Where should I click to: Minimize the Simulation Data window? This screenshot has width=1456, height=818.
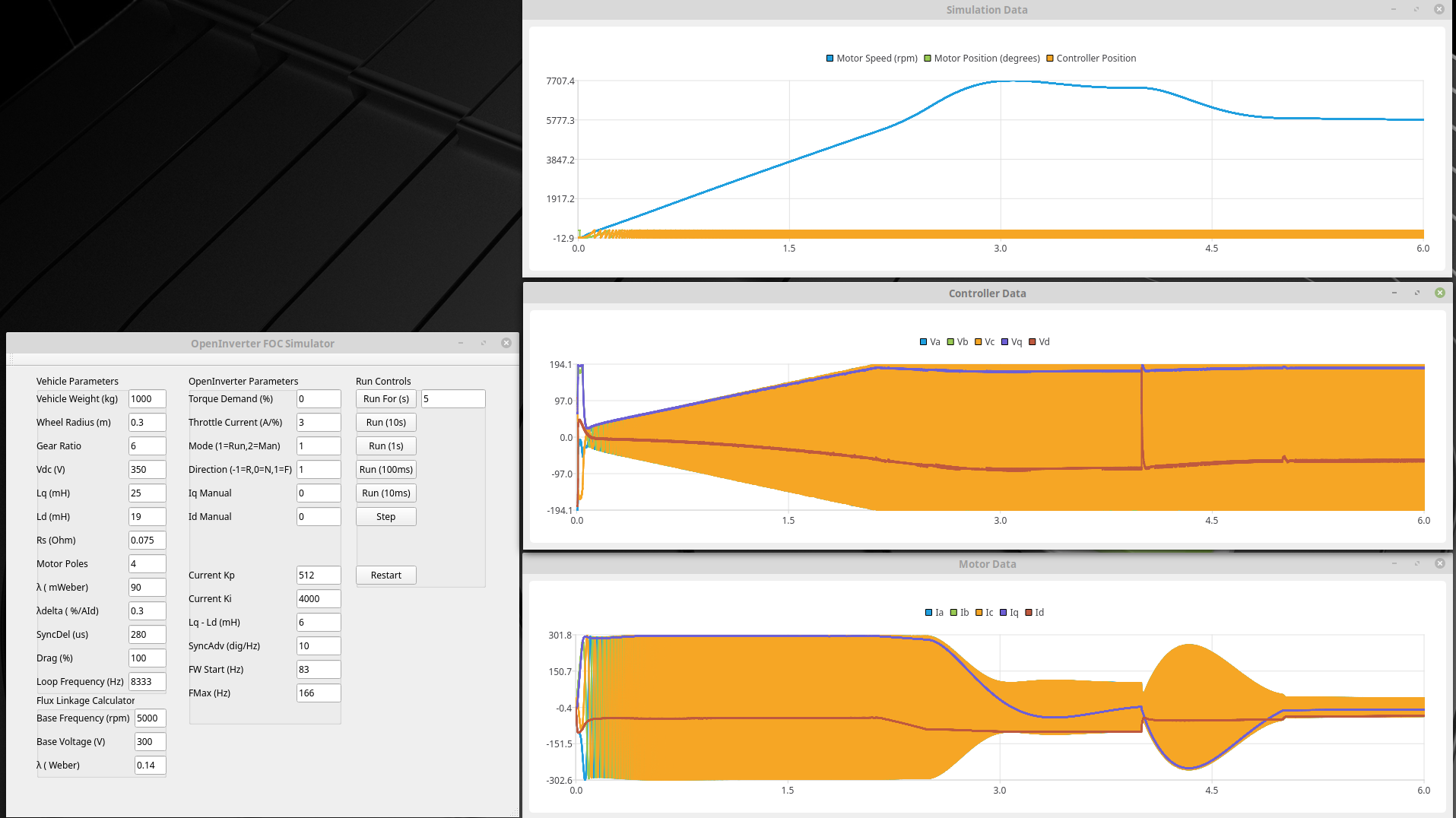(1394, 10)
